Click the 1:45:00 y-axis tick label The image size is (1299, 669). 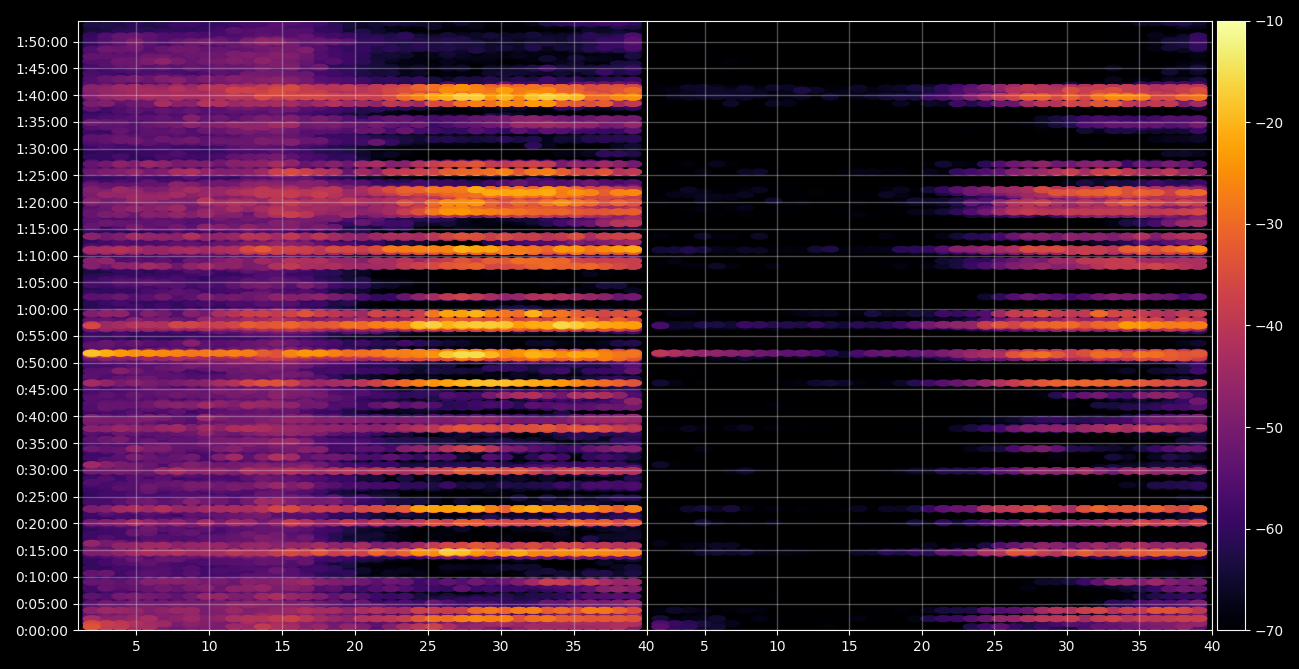point(41,69)
